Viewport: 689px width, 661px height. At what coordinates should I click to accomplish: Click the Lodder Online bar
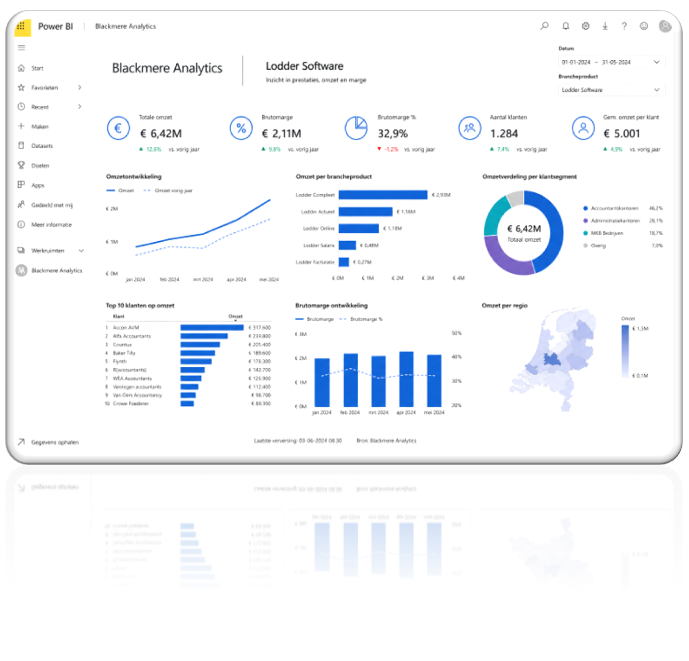click(x=359, y=229)
